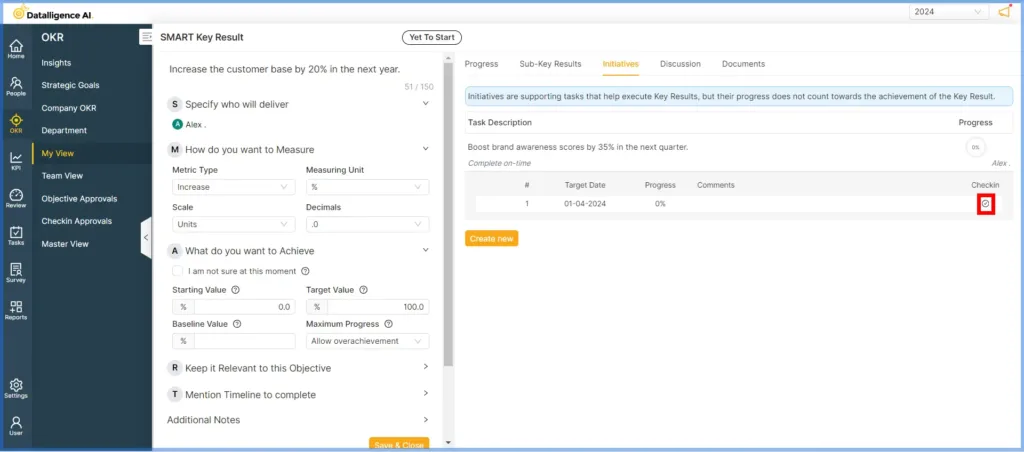
Task: Expand 'Keep it Relevant to this Objective'
Action: click(426, 367)
